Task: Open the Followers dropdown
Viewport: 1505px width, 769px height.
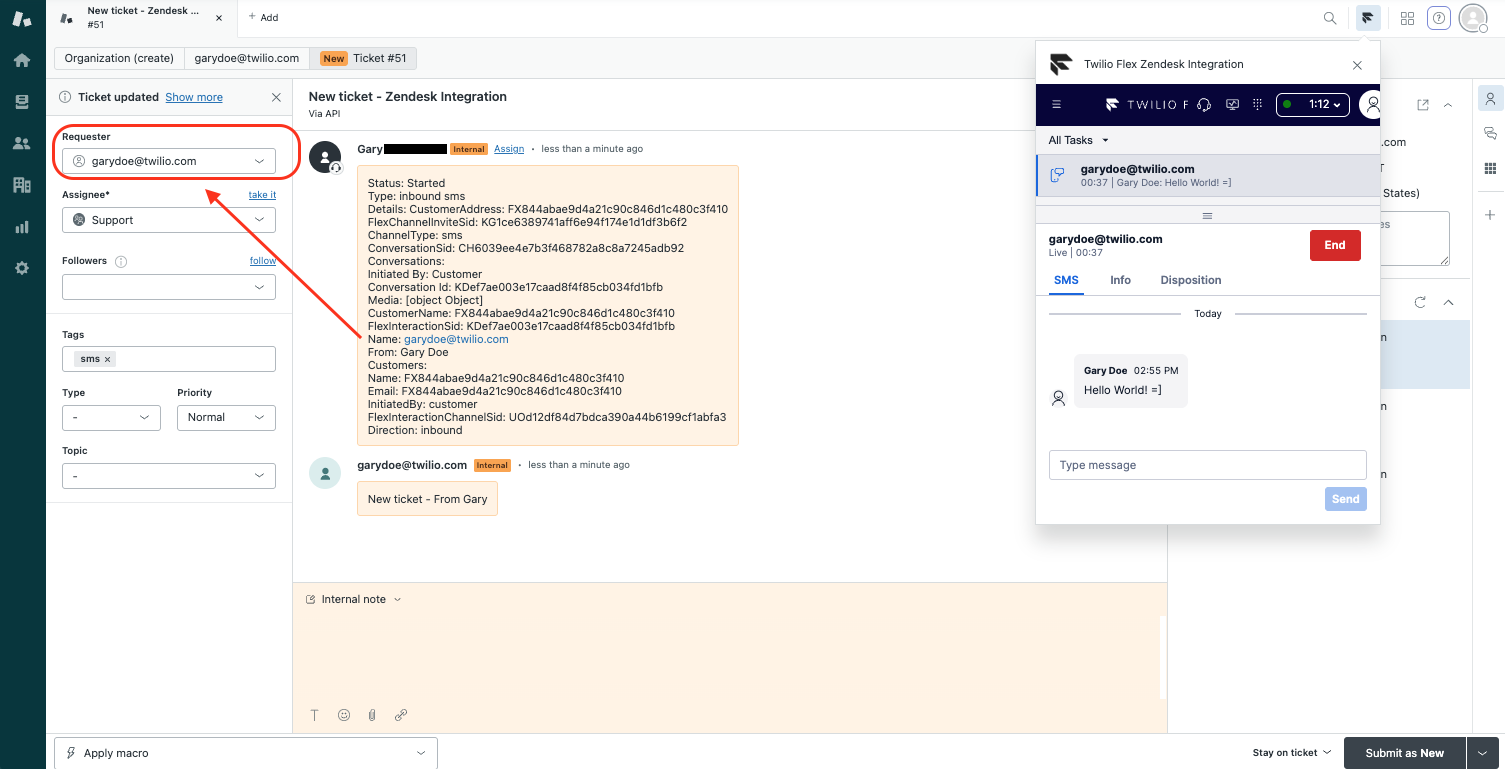Action: click(169, 287)
